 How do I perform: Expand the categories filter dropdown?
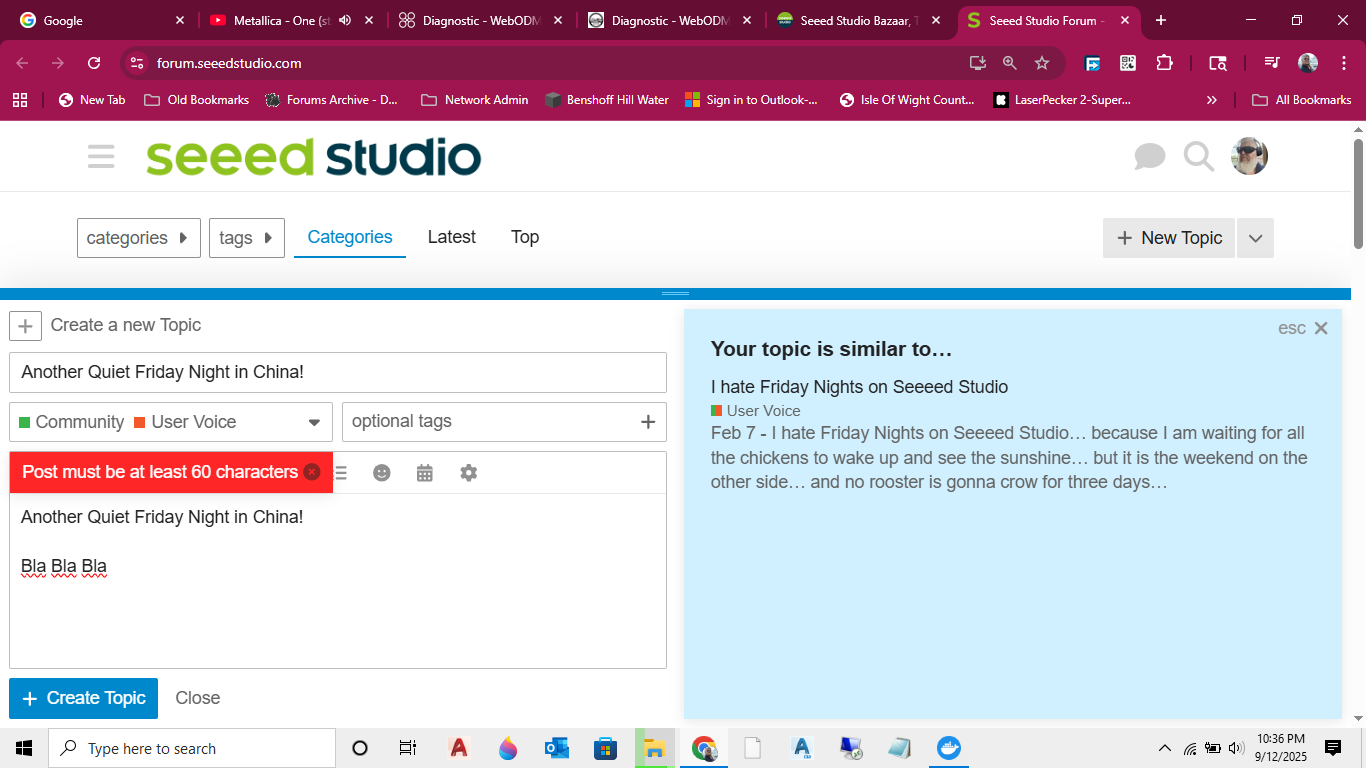tap(139, 238)
